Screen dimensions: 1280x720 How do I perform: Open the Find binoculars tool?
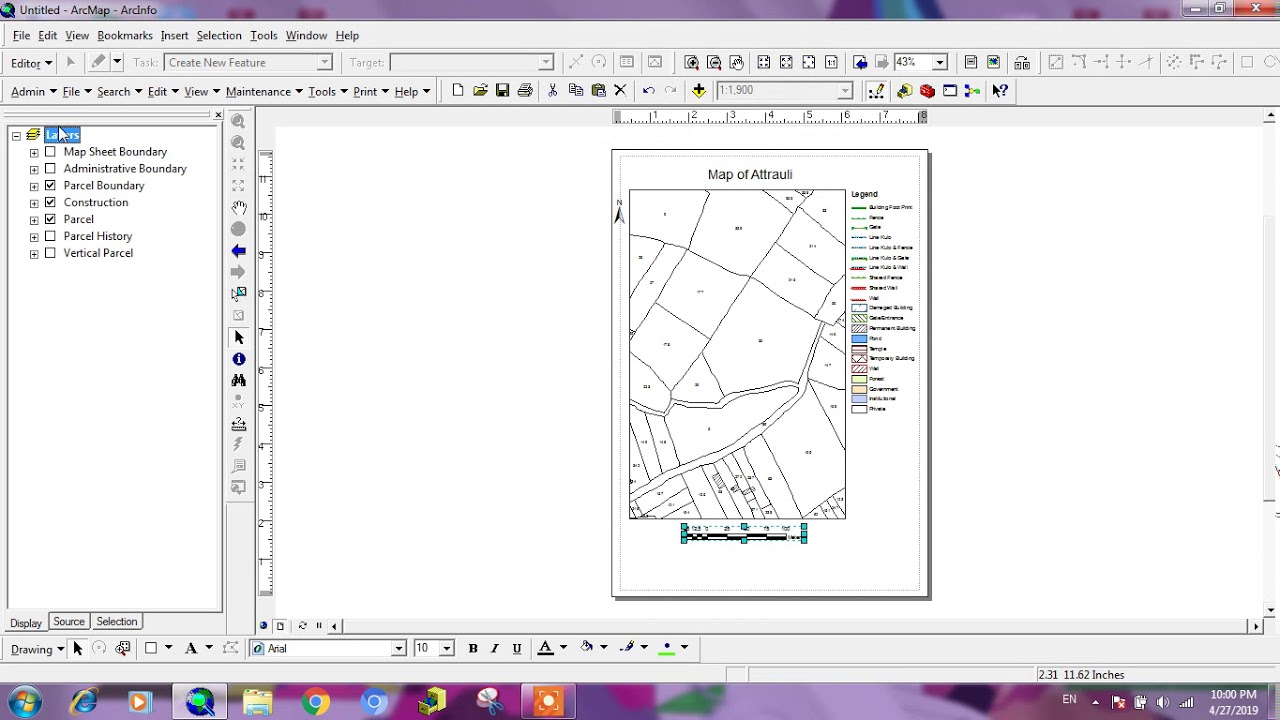tap(238, 380)
